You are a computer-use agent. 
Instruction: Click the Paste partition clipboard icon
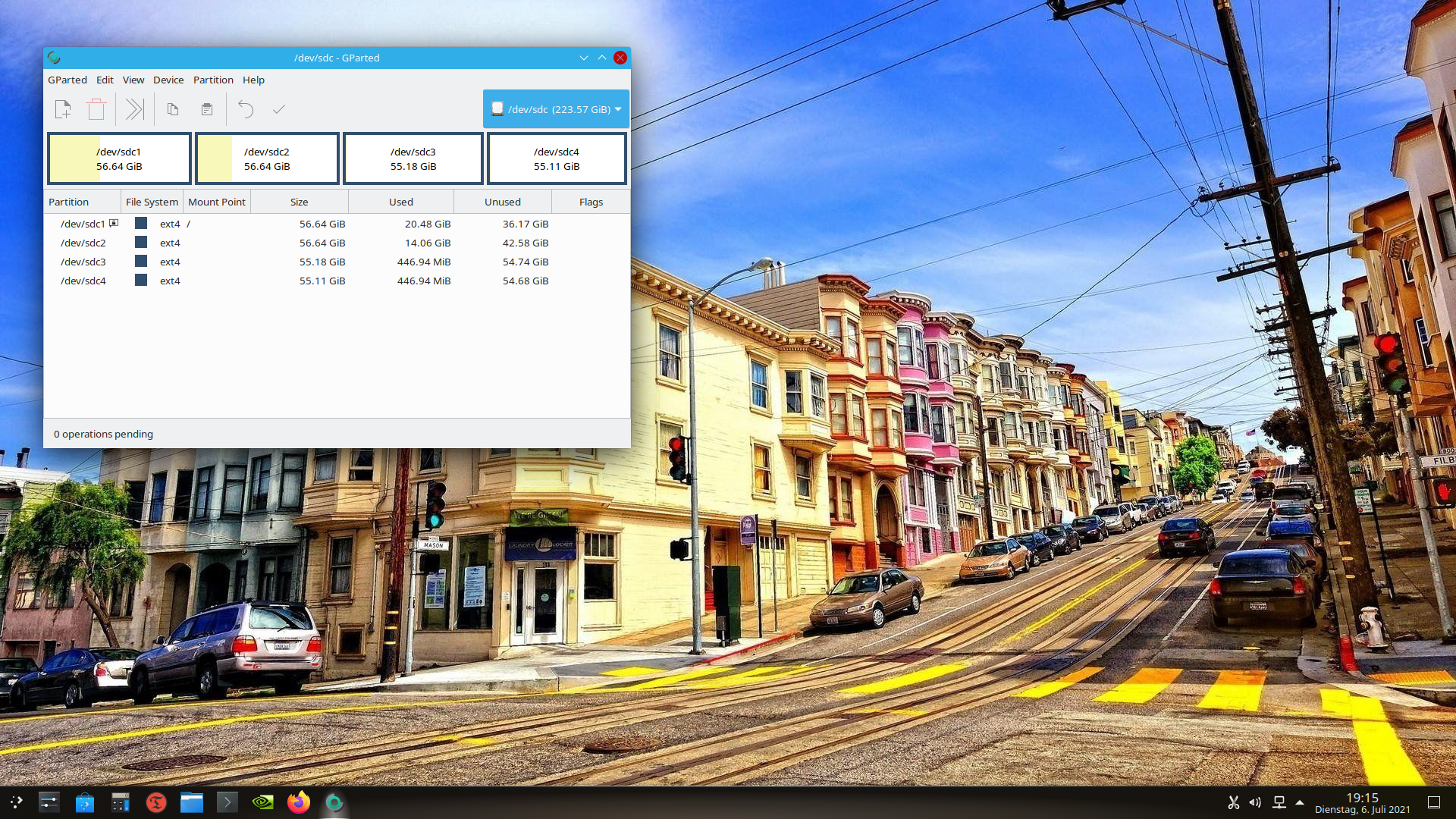click(x=206, y=109)
